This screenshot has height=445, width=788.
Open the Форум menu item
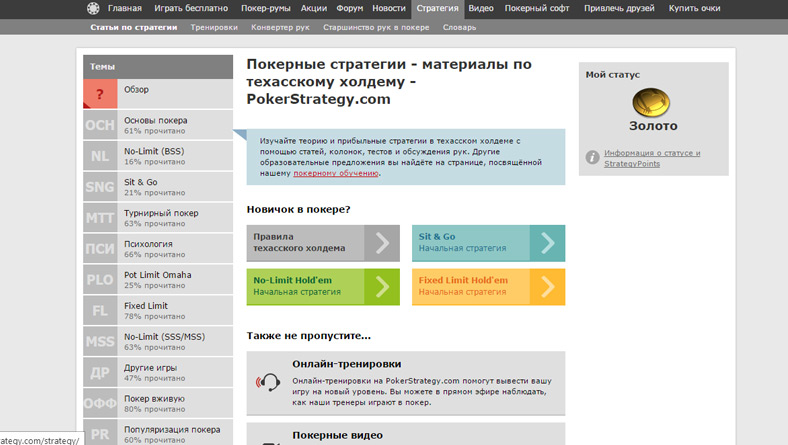347,8
